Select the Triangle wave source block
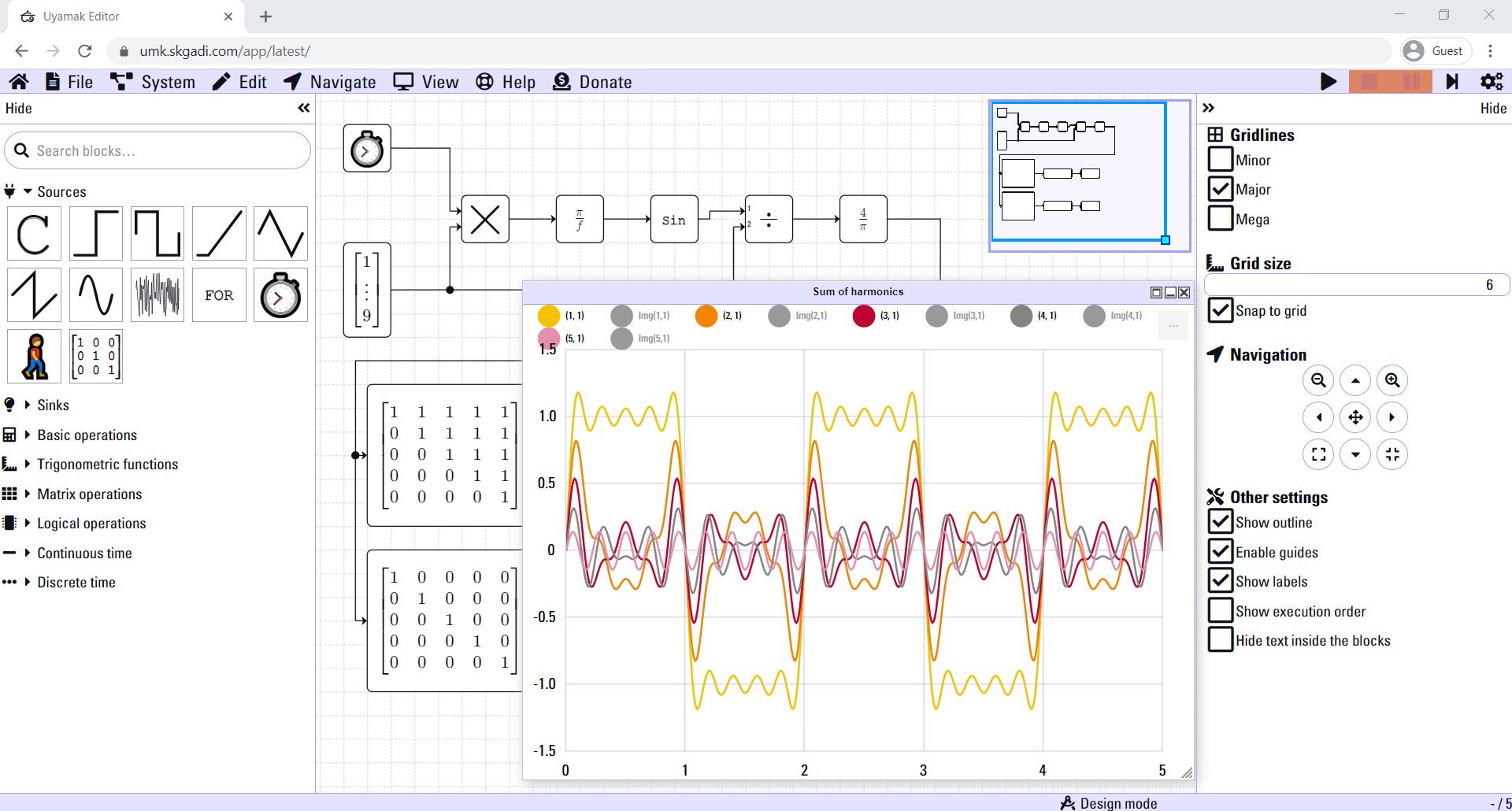 click(281, 234)
